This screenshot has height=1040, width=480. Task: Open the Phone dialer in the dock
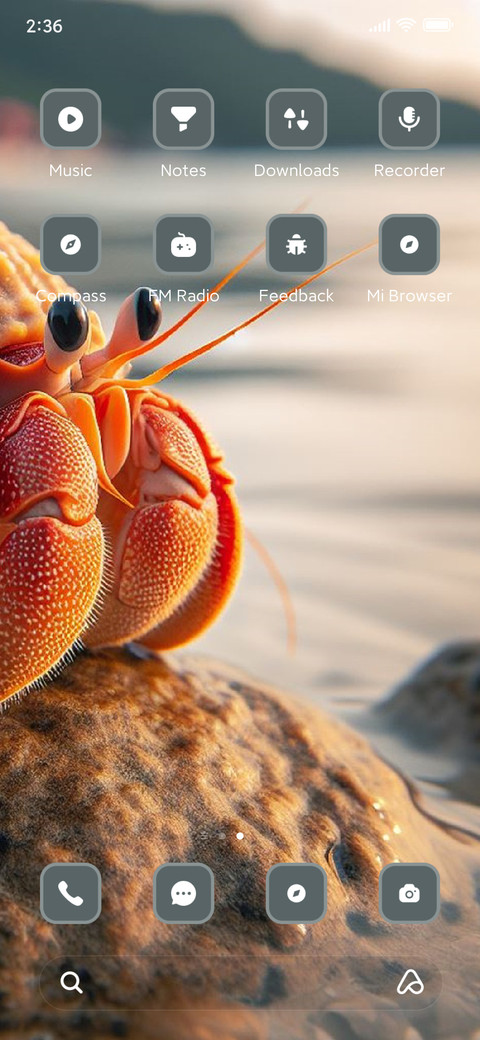tap(70, 893)
